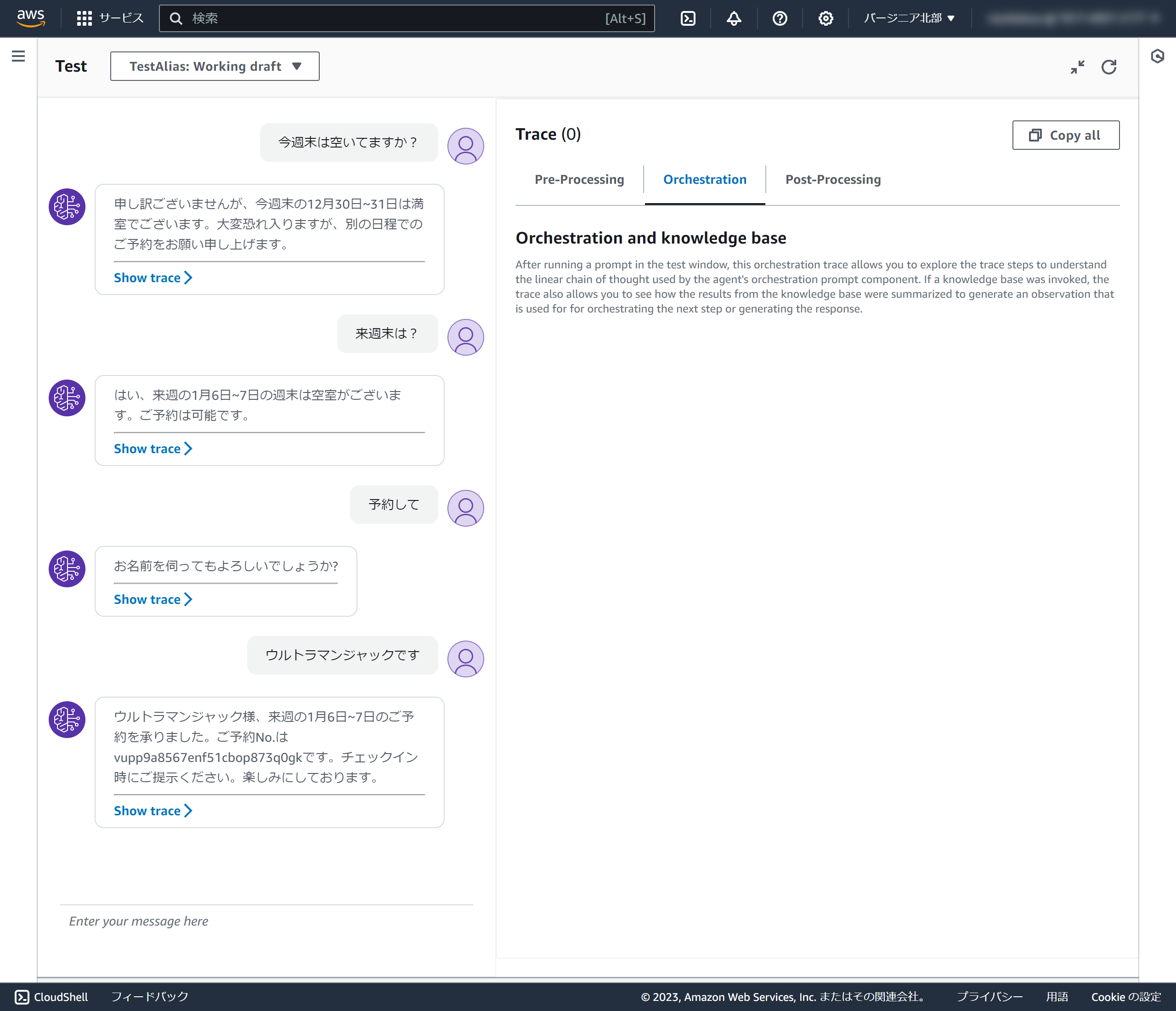This screenshot has width=1176, height=1011.
Task: Collapse the test window with shrink icon
Action: pos(1077,67)
